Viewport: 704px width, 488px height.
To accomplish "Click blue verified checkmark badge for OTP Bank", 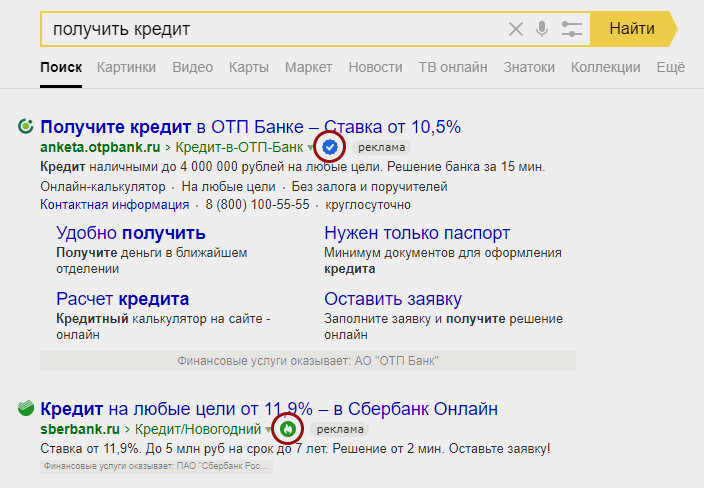I will tap(330, 147).
